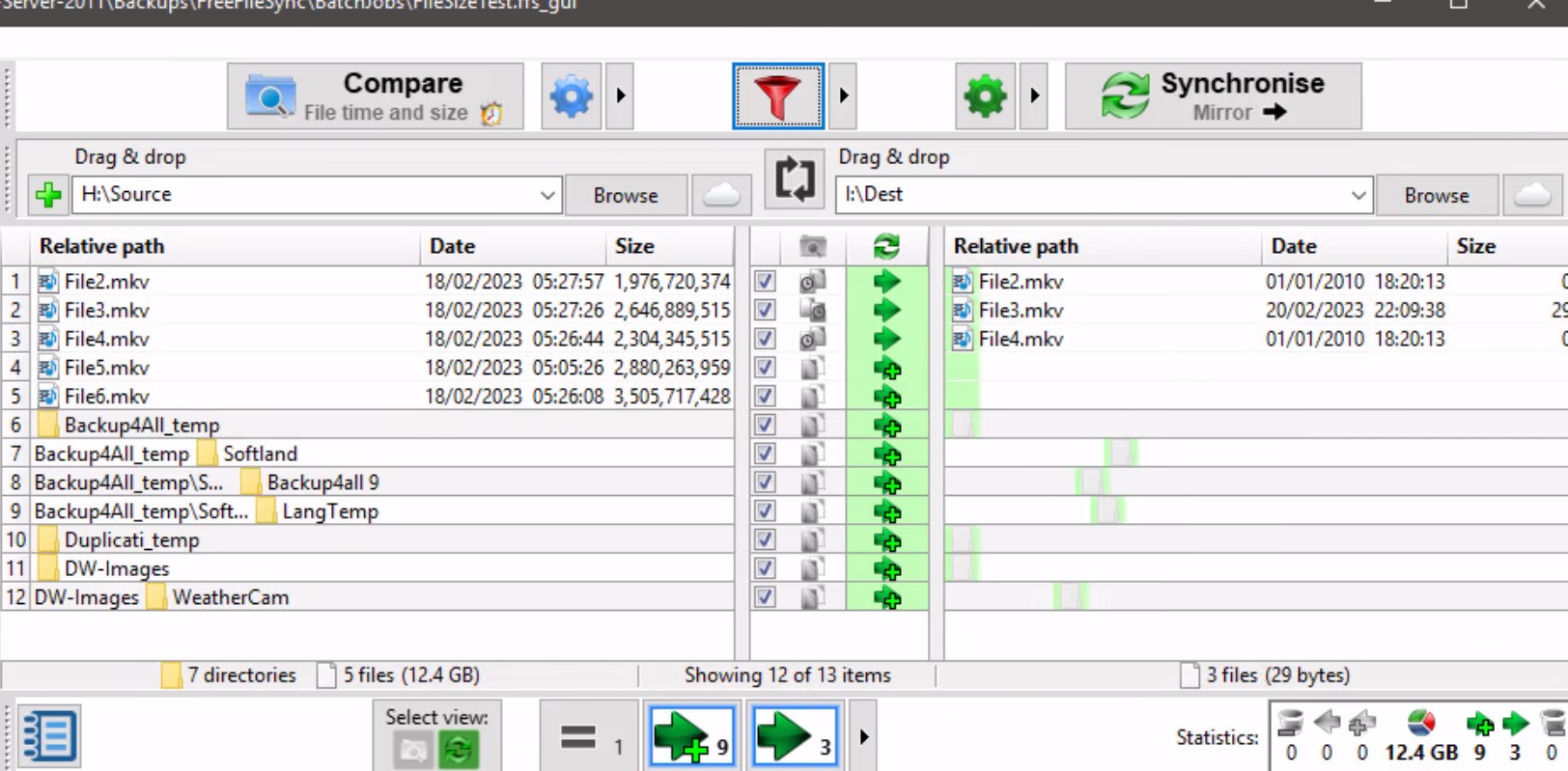Toggle create-right items view filter showing 9
1568x771 pixels.
tap(691, 738)
